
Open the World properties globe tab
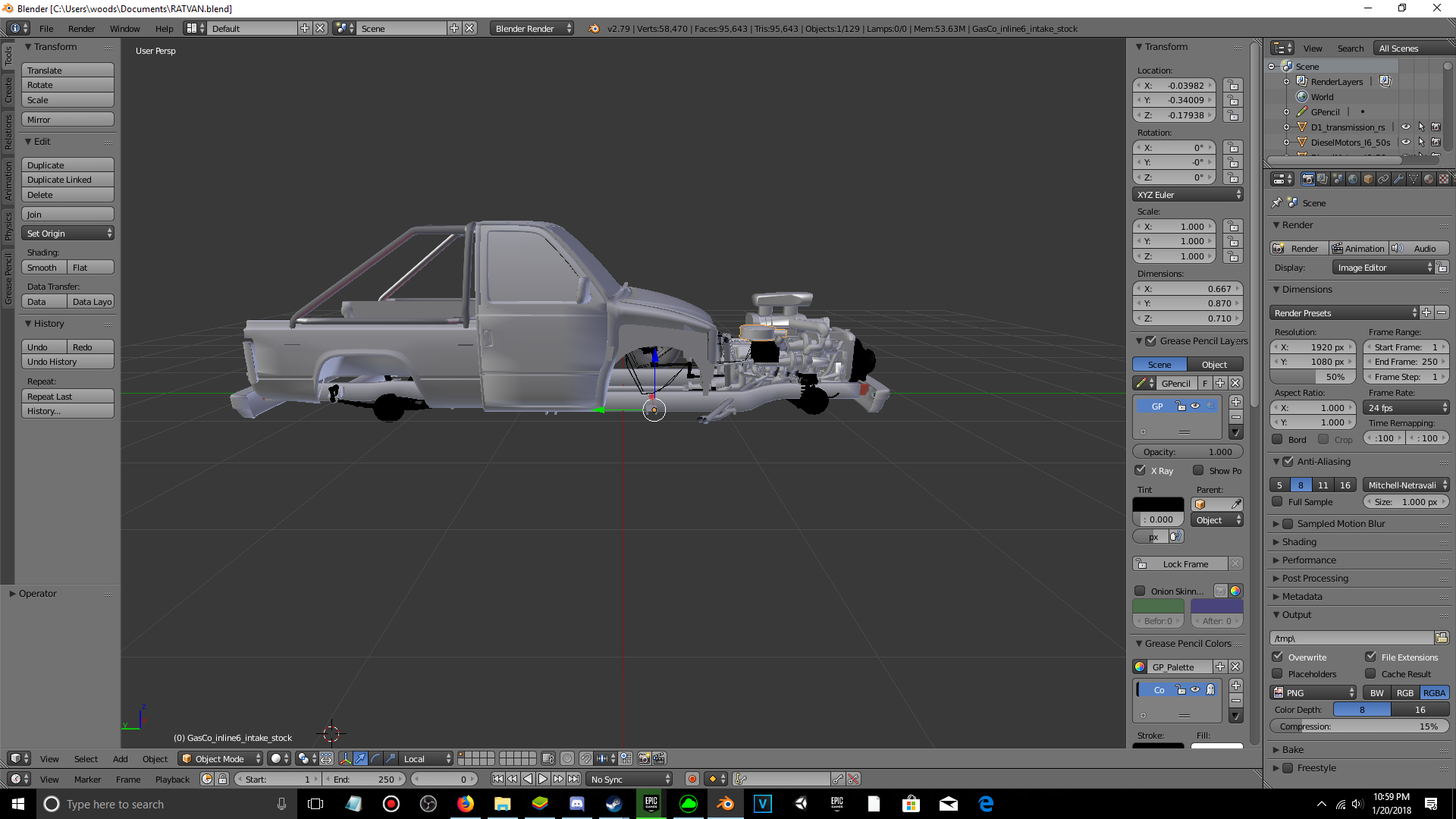[1353, 179]
